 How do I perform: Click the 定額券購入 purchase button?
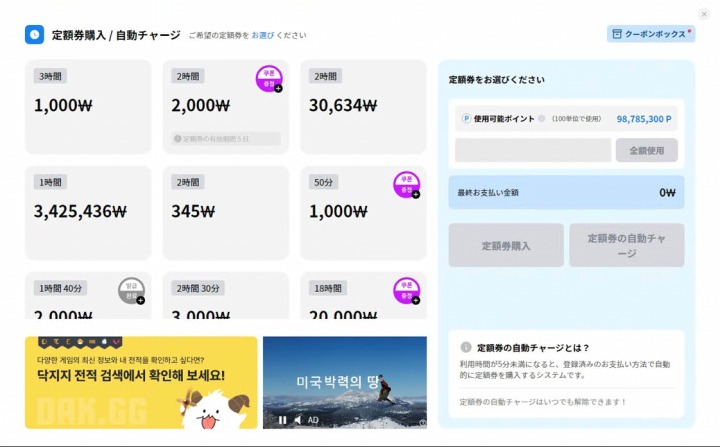[506, 245]
